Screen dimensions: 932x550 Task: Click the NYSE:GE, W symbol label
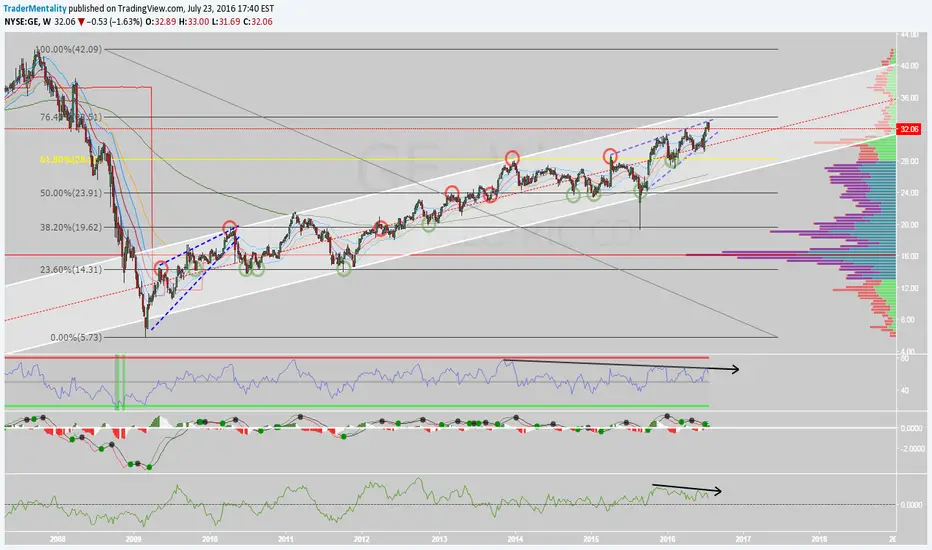tap(27, 21)
